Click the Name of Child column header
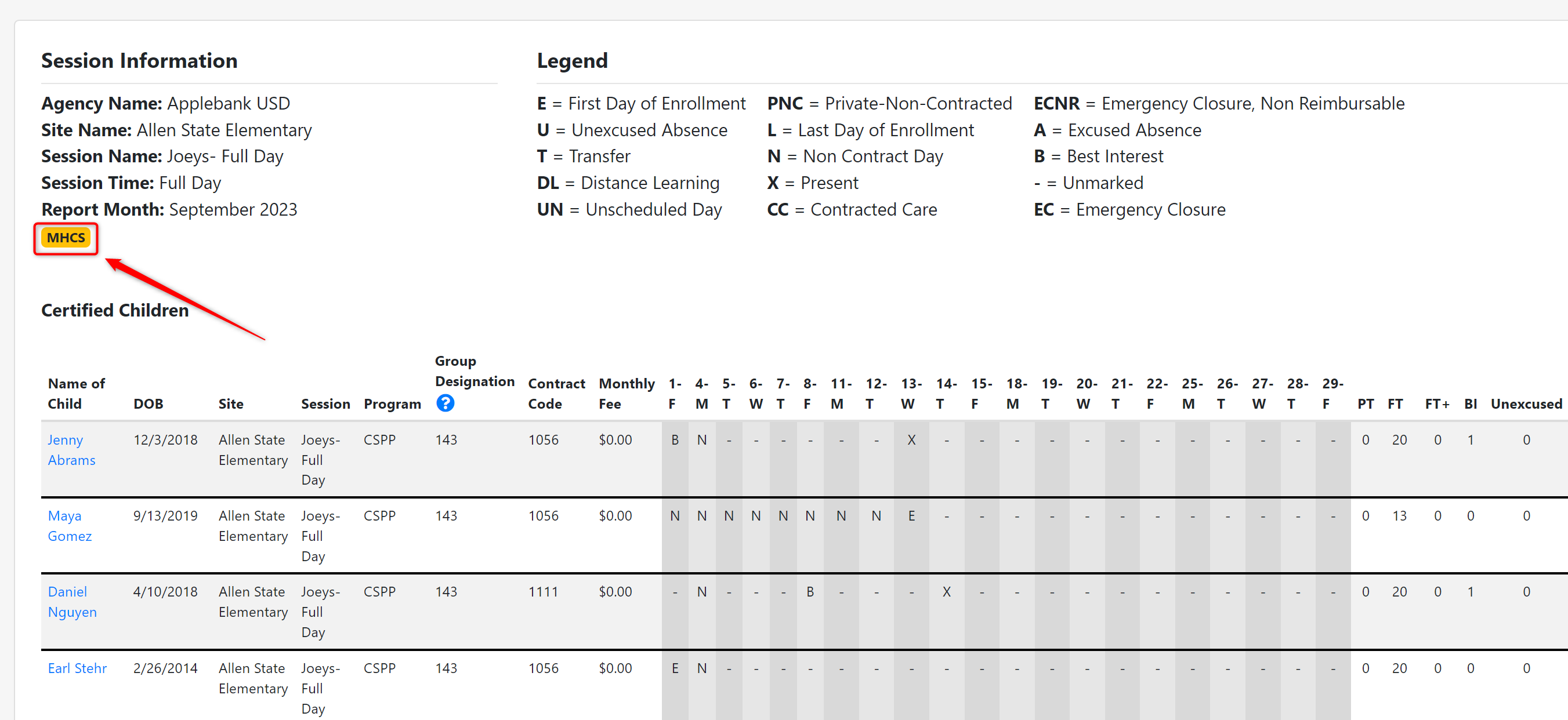Screen dimensions: 1568x720 [x=76, y=394]
